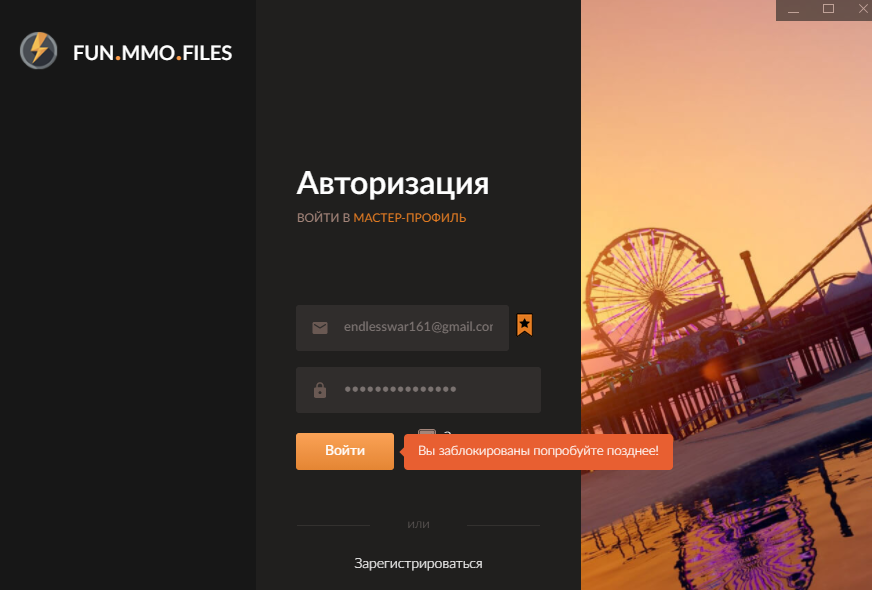Toggle the checkbox above the error tooltip

click(x=426, y=433)
